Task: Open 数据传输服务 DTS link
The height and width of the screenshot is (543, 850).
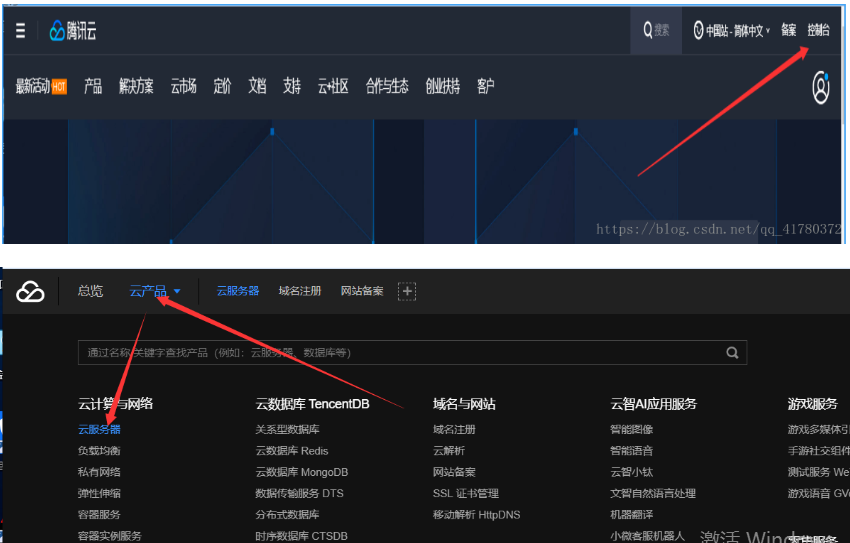Action: [299, 494]
